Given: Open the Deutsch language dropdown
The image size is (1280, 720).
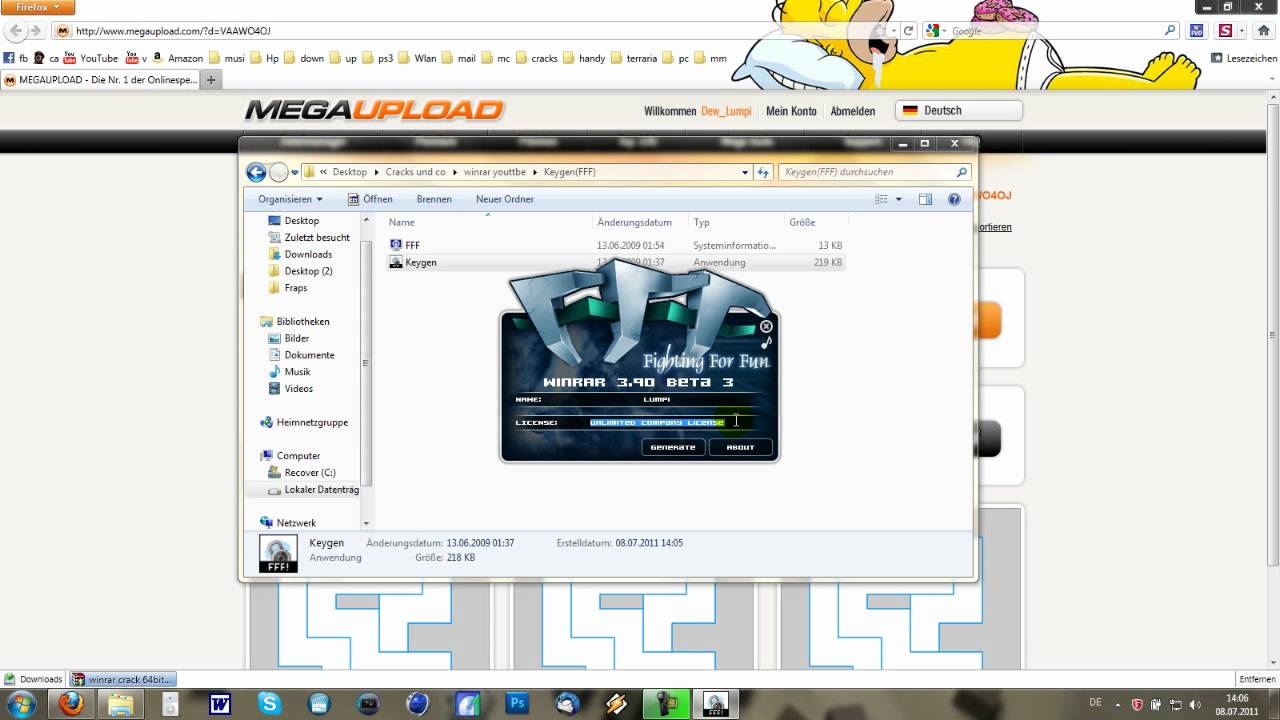Looking at the screenshot, I should click(x=958, y=110).
